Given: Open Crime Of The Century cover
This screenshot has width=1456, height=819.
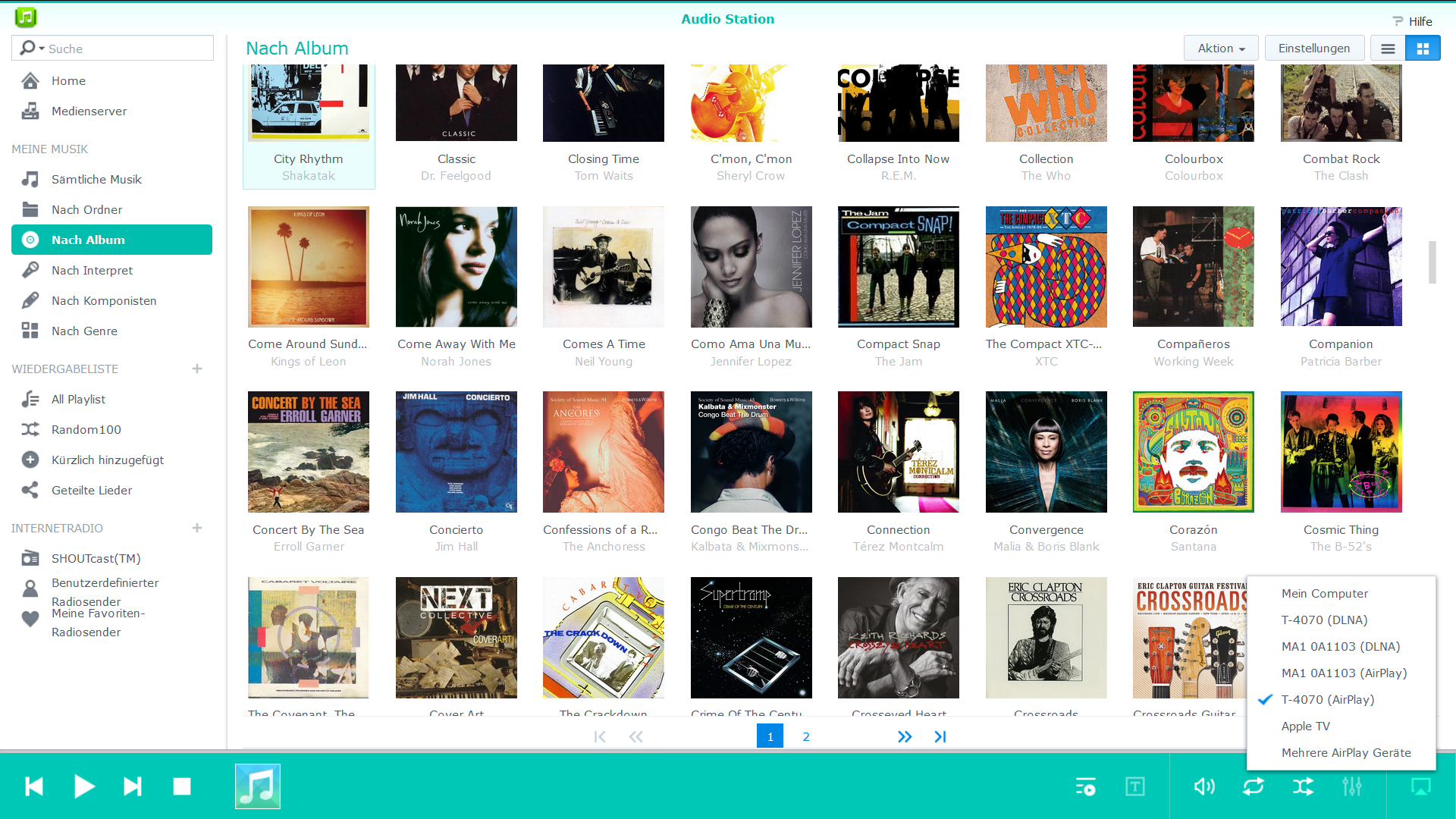Looking at the screenshot, I should (x=752, y=638).
